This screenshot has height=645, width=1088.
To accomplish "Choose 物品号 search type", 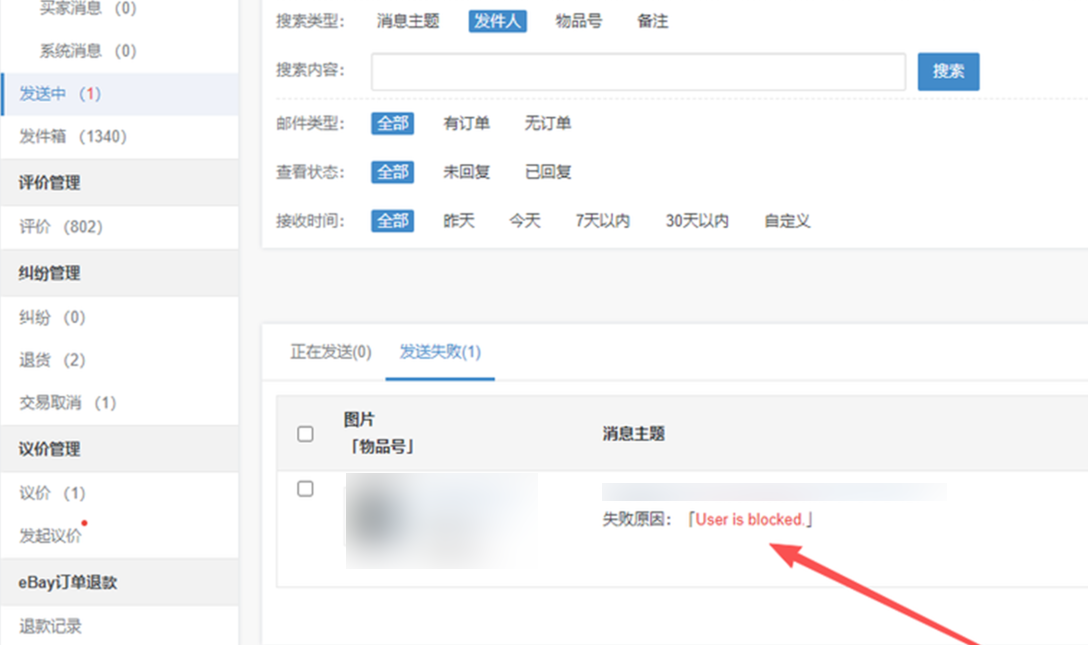I will [x=579, y=21].
